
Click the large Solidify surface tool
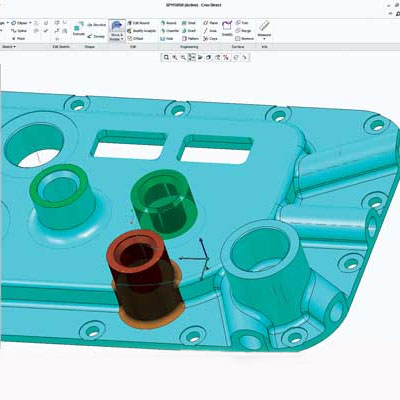227,28
